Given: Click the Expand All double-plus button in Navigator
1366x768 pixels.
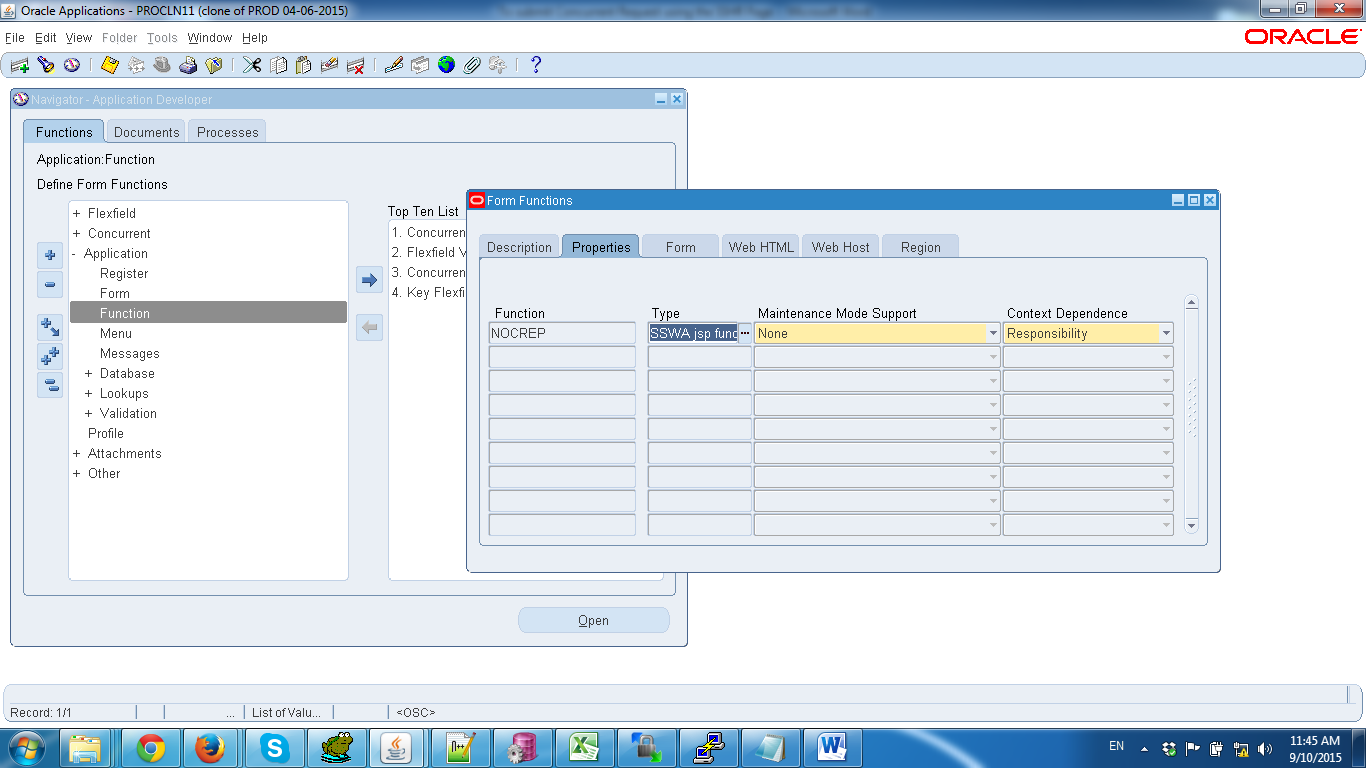Looking at the screenshot, I should pos(50,355).
